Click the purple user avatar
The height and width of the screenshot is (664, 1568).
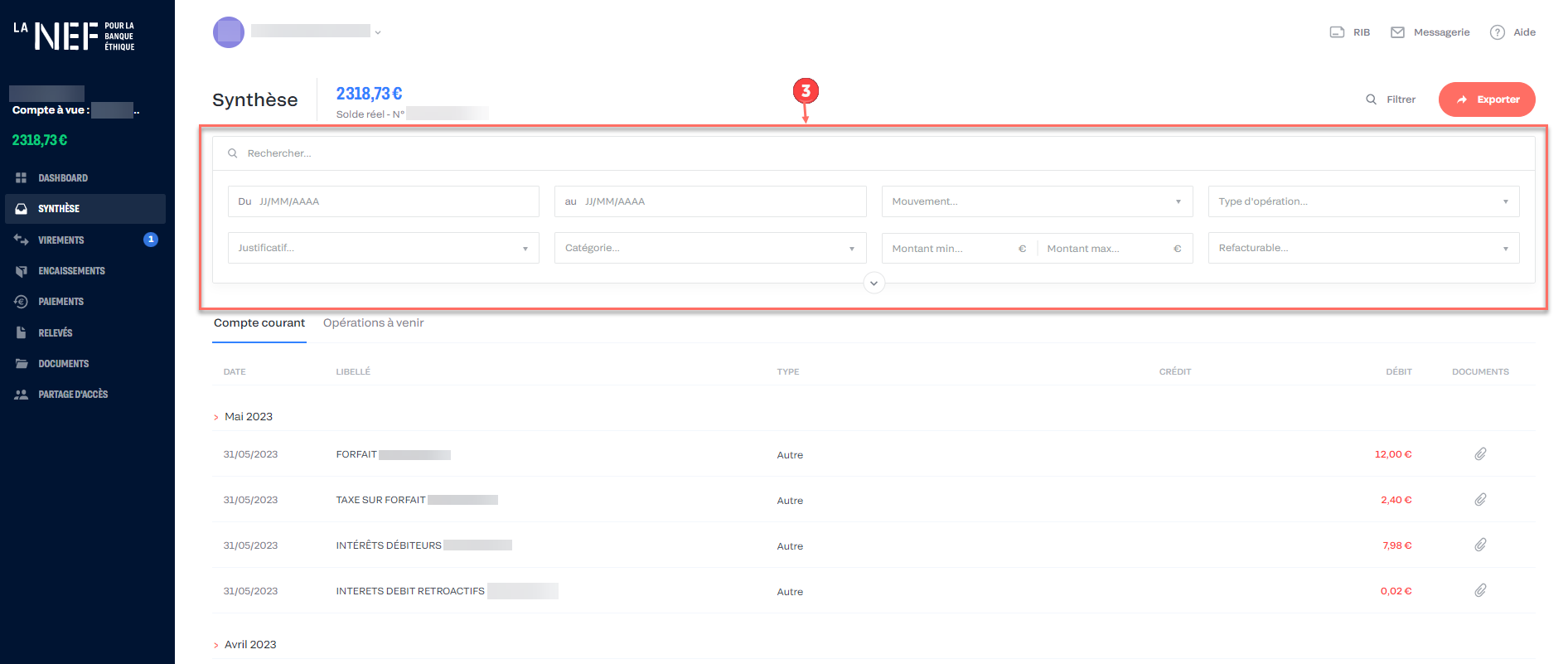[229, 32]
